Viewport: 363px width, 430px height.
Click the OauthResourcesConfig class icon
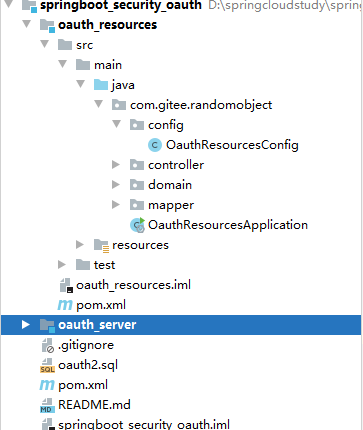[x=155, y=145]
